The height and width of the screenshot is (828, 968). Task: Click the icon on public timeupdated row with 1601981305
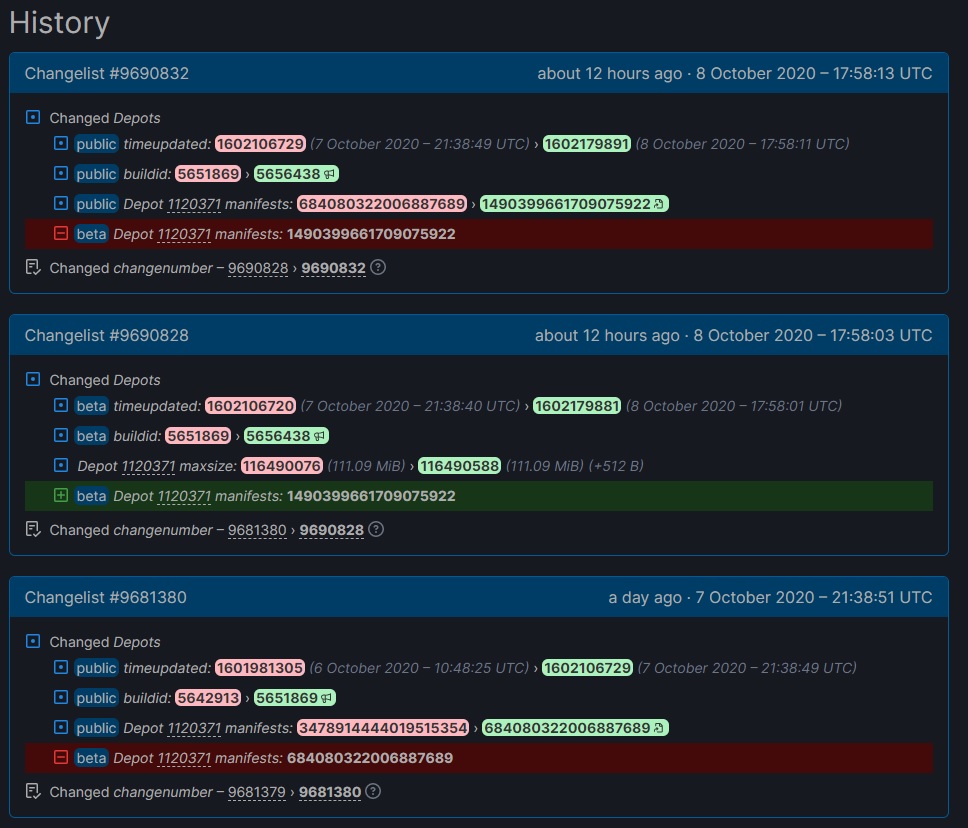tap(60, 667)
